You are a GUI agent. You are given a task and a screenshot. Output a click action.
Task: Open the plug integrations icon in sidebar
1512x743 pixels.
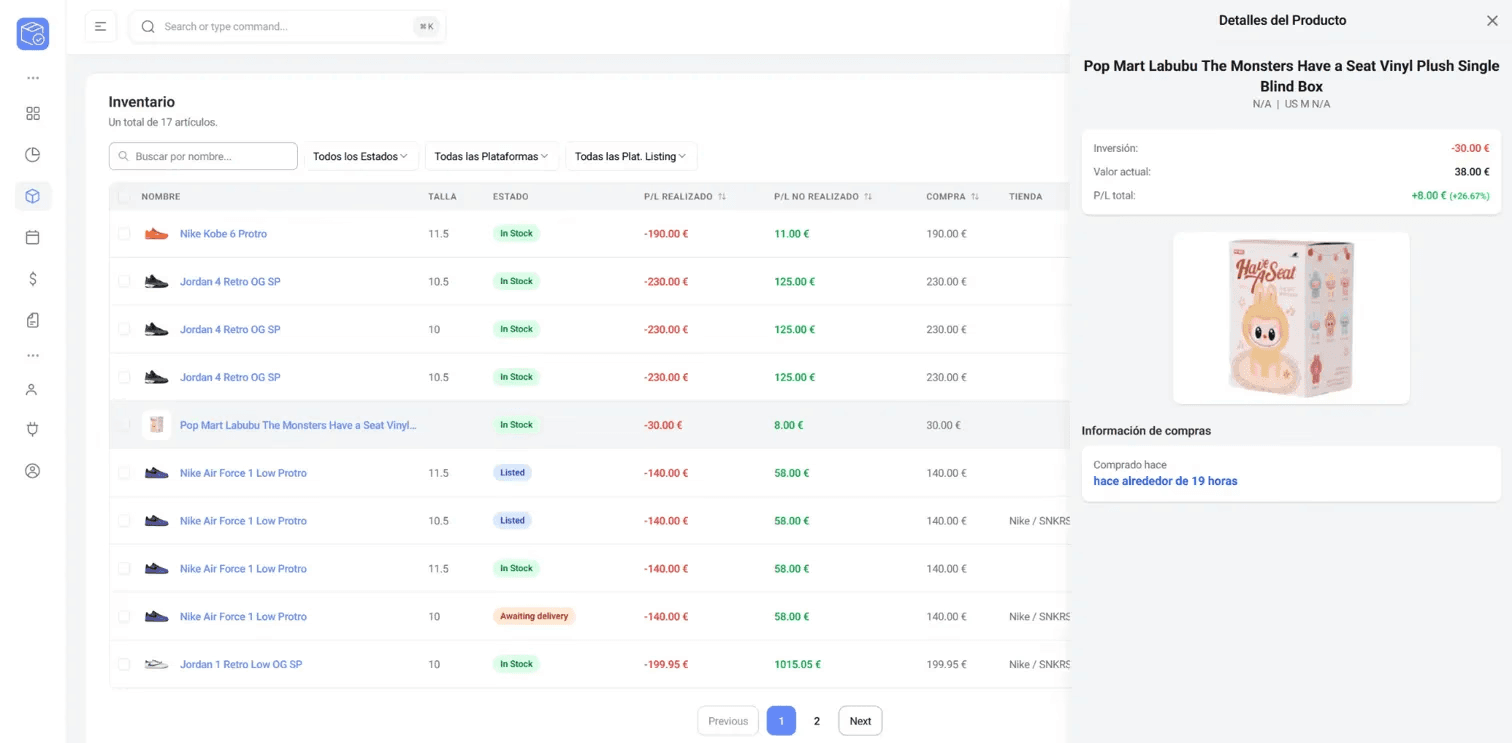click(x=33, y=430)
